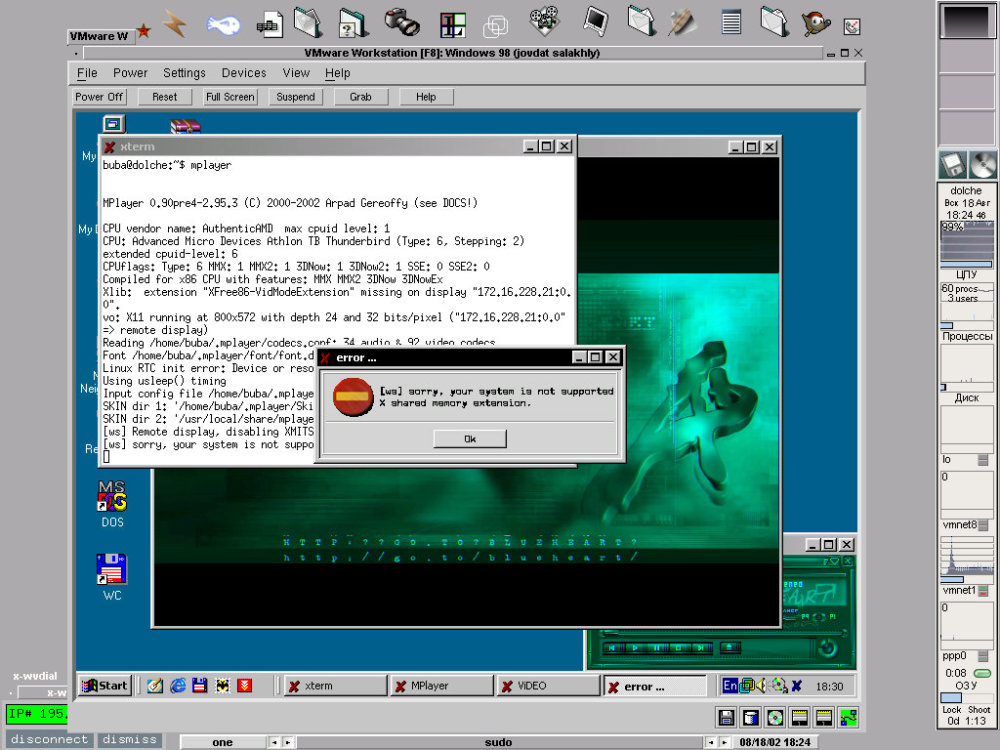Viewport: 1000px width, 750px height.
Task: Click Ok in the error dialog
Action: tap(470, 439)
